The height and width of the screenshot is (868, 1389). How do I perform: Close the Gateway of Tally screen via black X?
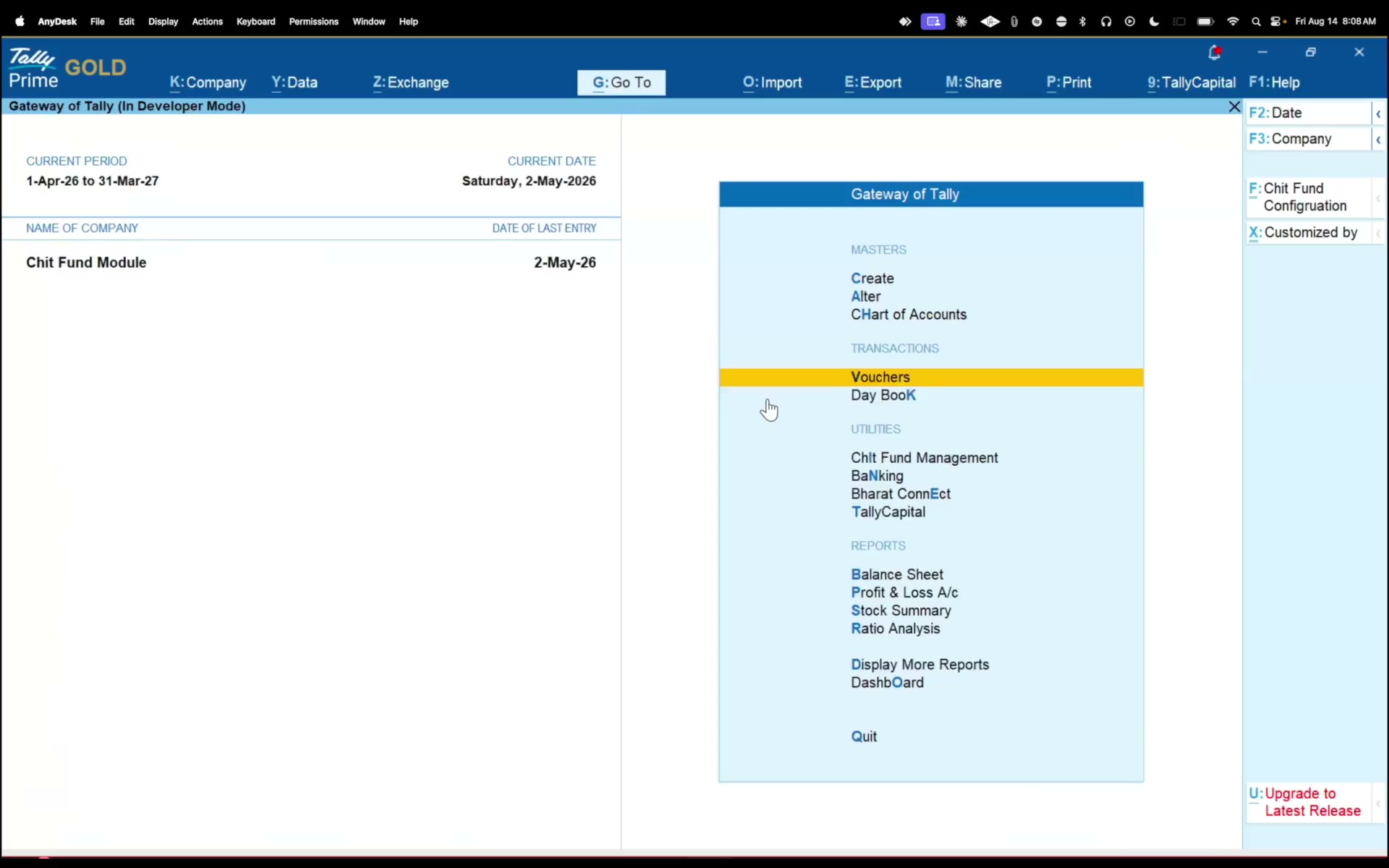(x=1234, y=106)
